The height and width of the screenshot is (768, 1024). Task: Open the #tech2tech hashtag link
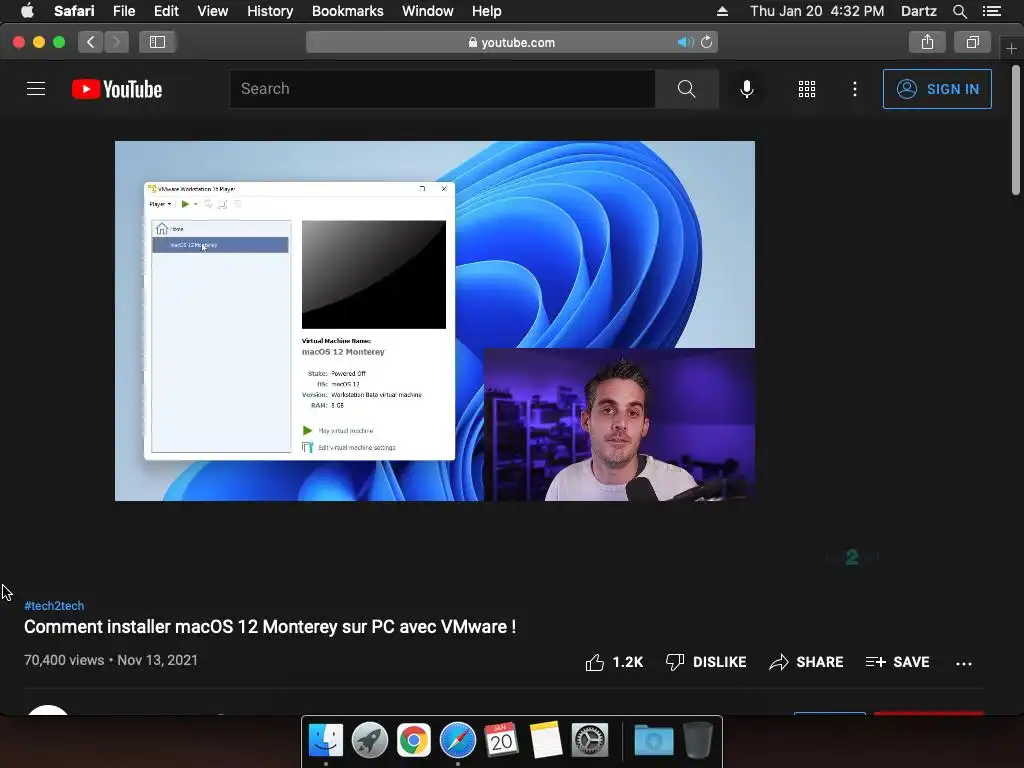(54, 605)
